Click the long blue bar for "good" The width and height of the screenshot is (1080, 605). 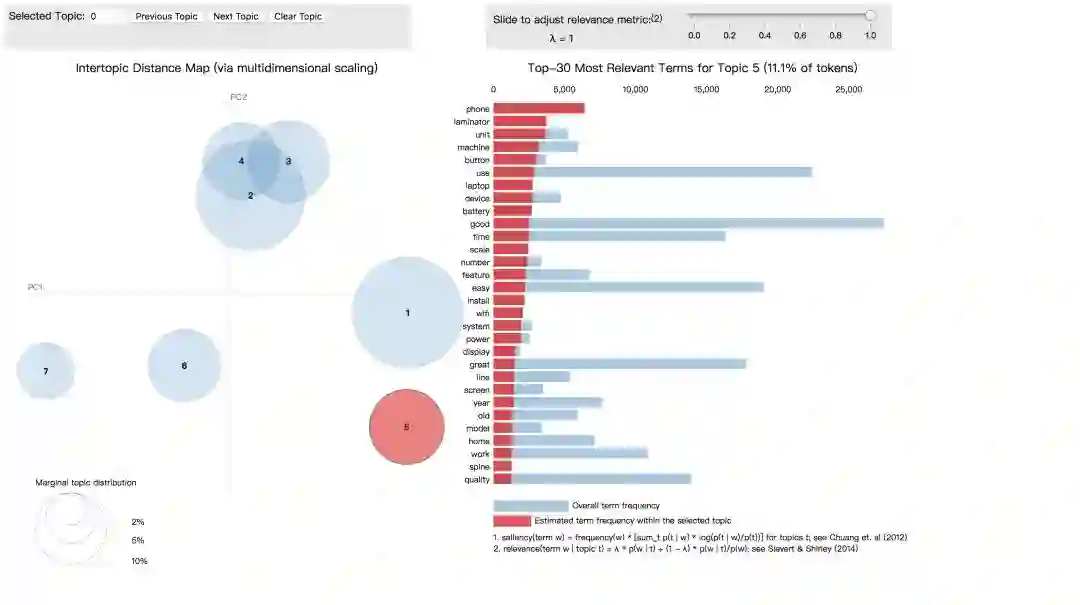[700, 224]
